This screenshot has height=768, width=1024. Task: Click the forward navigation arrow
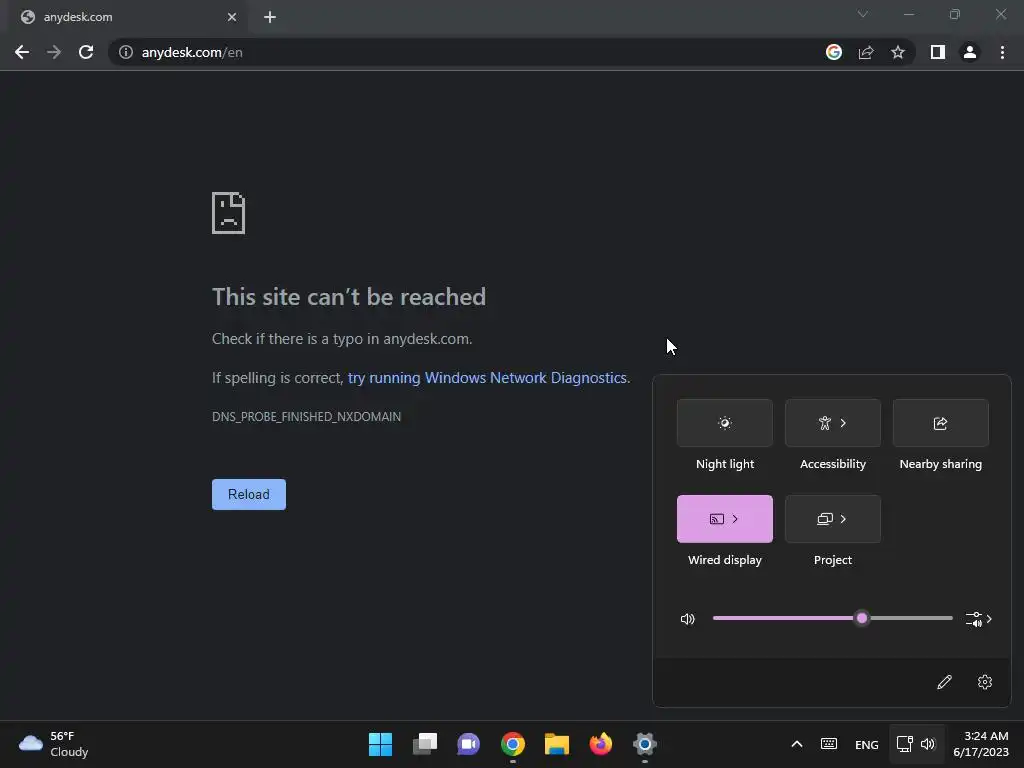click(54, 52)
